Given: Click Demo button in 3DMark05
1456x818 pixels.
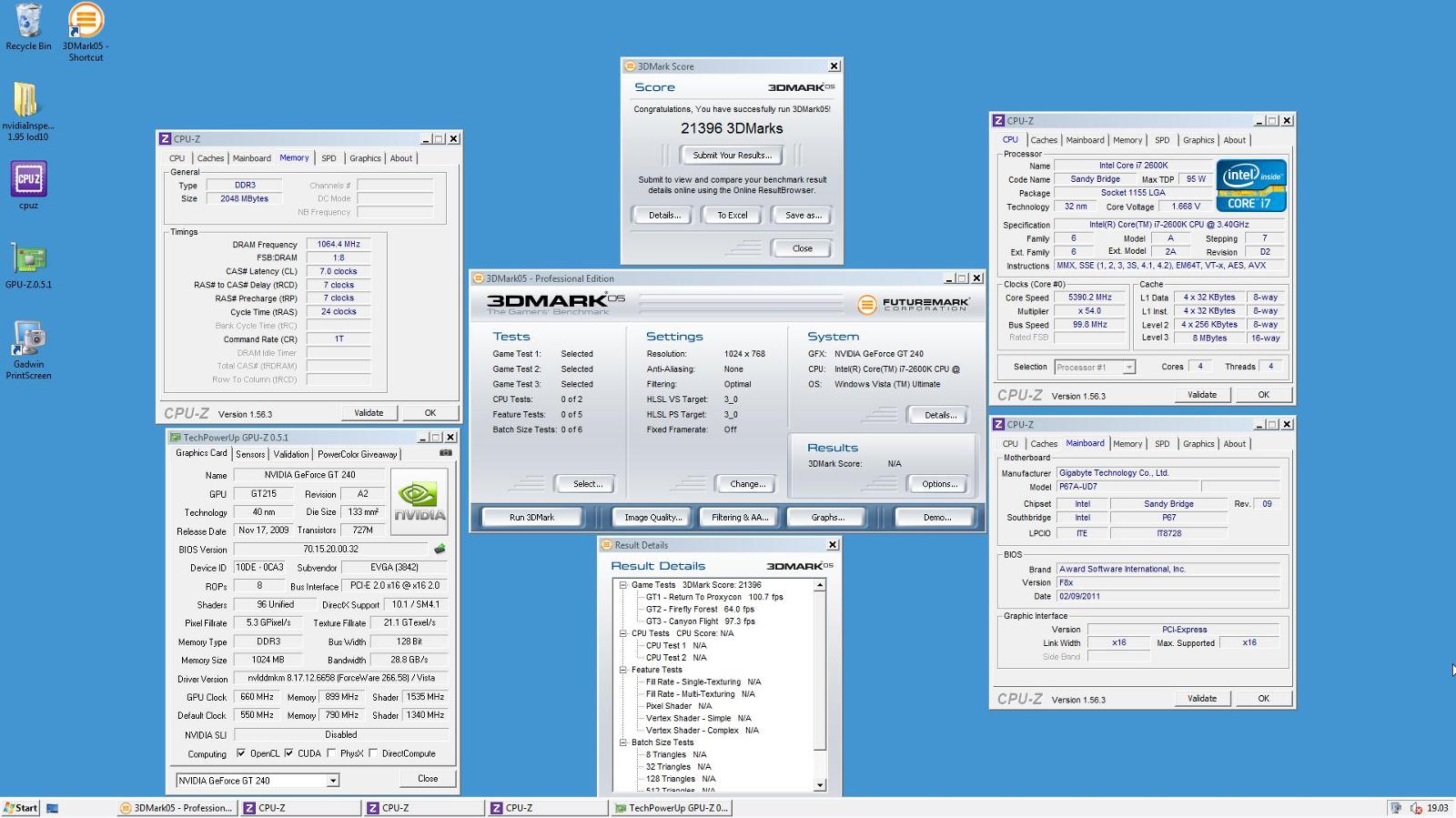Looking at the screenshot, I should (936, 517).
